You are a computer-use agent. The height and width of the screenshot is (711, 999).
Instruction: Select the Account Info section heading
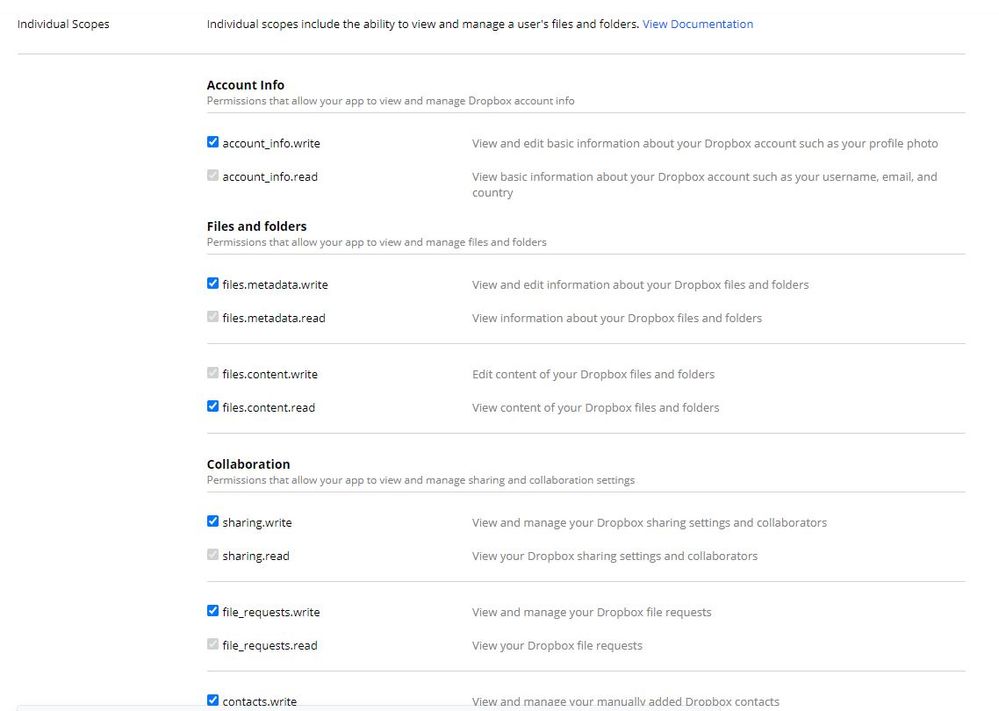pos(246,85)
